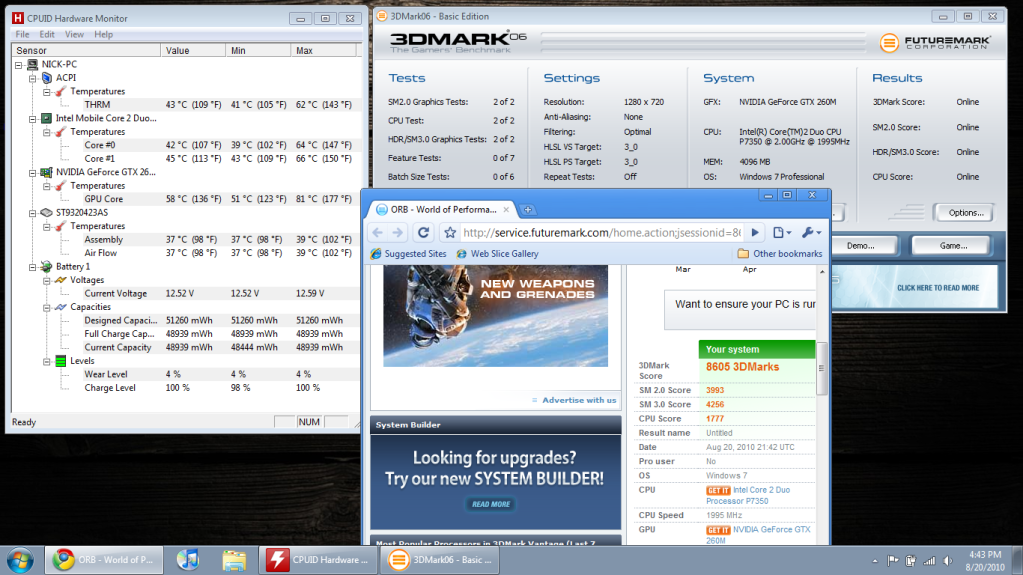1023x575 pixels.
Task: Click the web page vertical scrollbar thumb
Action: [821, 368]
